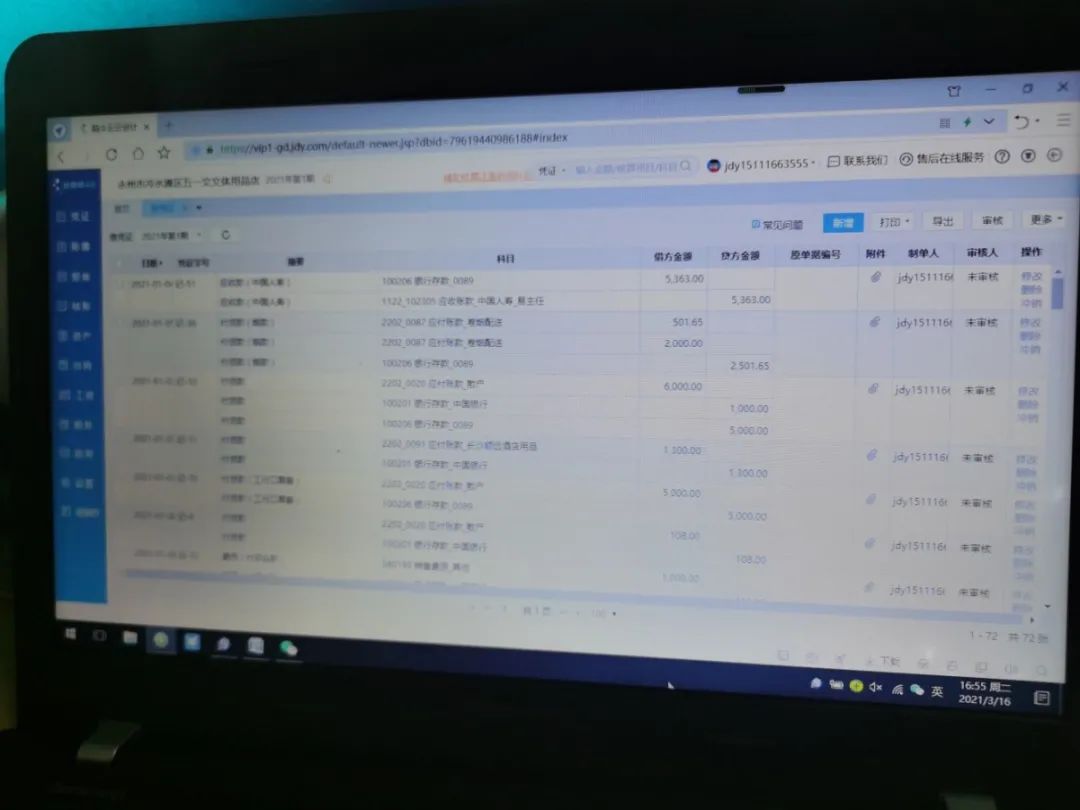Click the vertical scrollbar thumb of table
This screenshot has height=810, width=1080.
click(1058, 293)
